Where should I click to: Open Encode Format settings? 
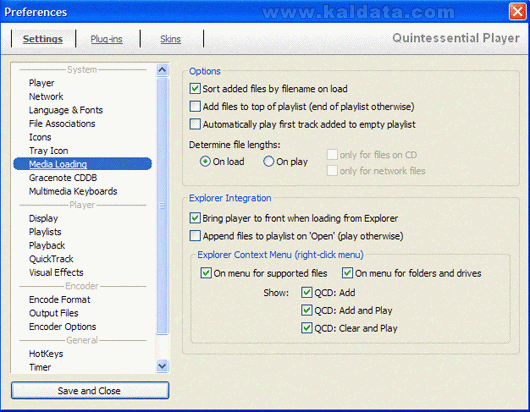(59, 299)
